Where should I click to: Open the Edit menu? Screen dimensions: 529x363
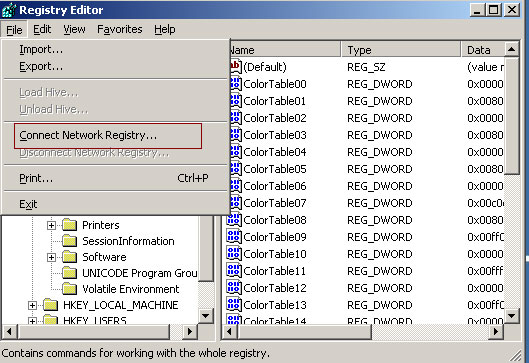pyautogui.click(x=42, y=30)
